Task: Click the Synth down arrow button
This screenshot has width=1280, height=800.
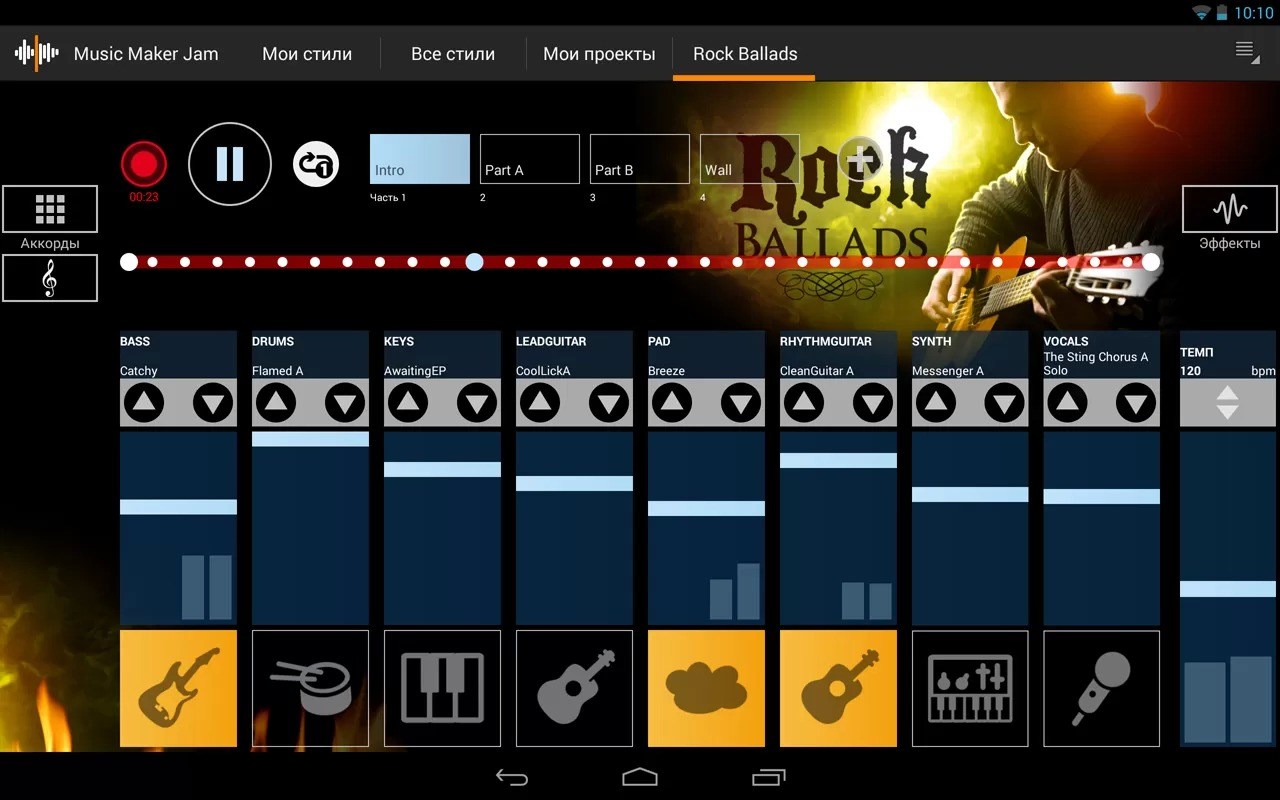Action: click(x=1005, y=403)
